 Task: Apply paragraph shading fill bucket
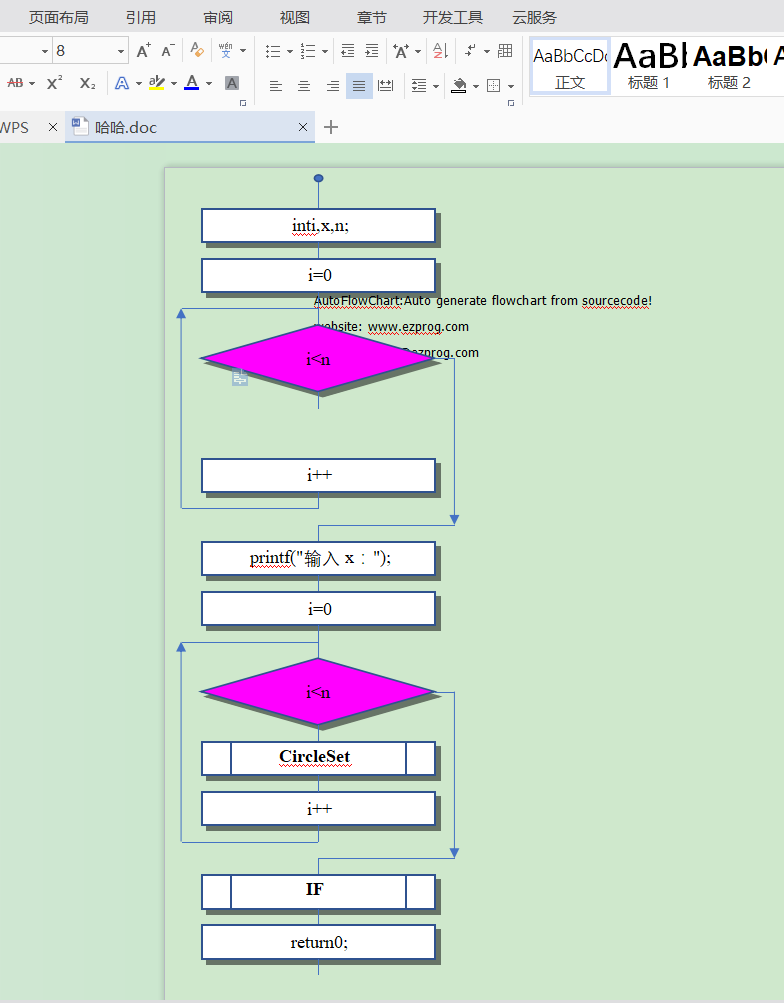coord(459,85)
